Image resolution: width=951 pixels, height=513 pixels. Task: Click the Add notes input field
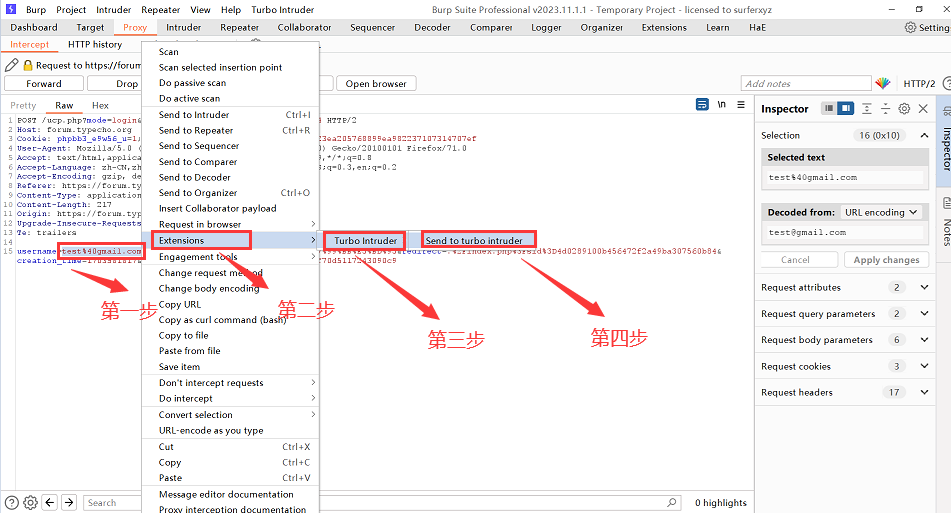(806, 83)
